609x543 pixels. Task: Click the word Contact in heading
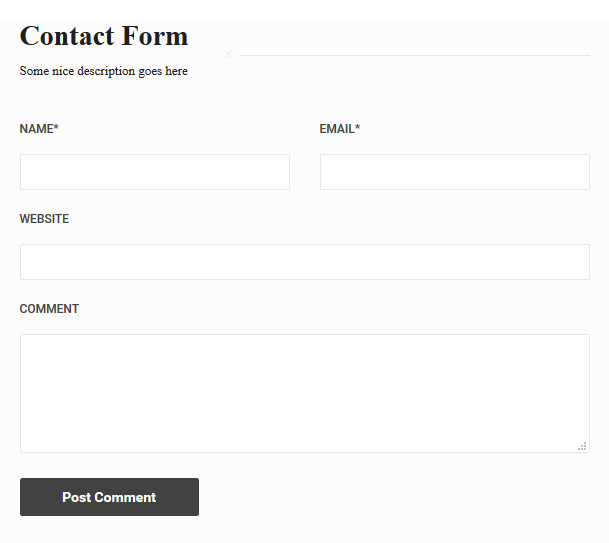pos(66,36)
